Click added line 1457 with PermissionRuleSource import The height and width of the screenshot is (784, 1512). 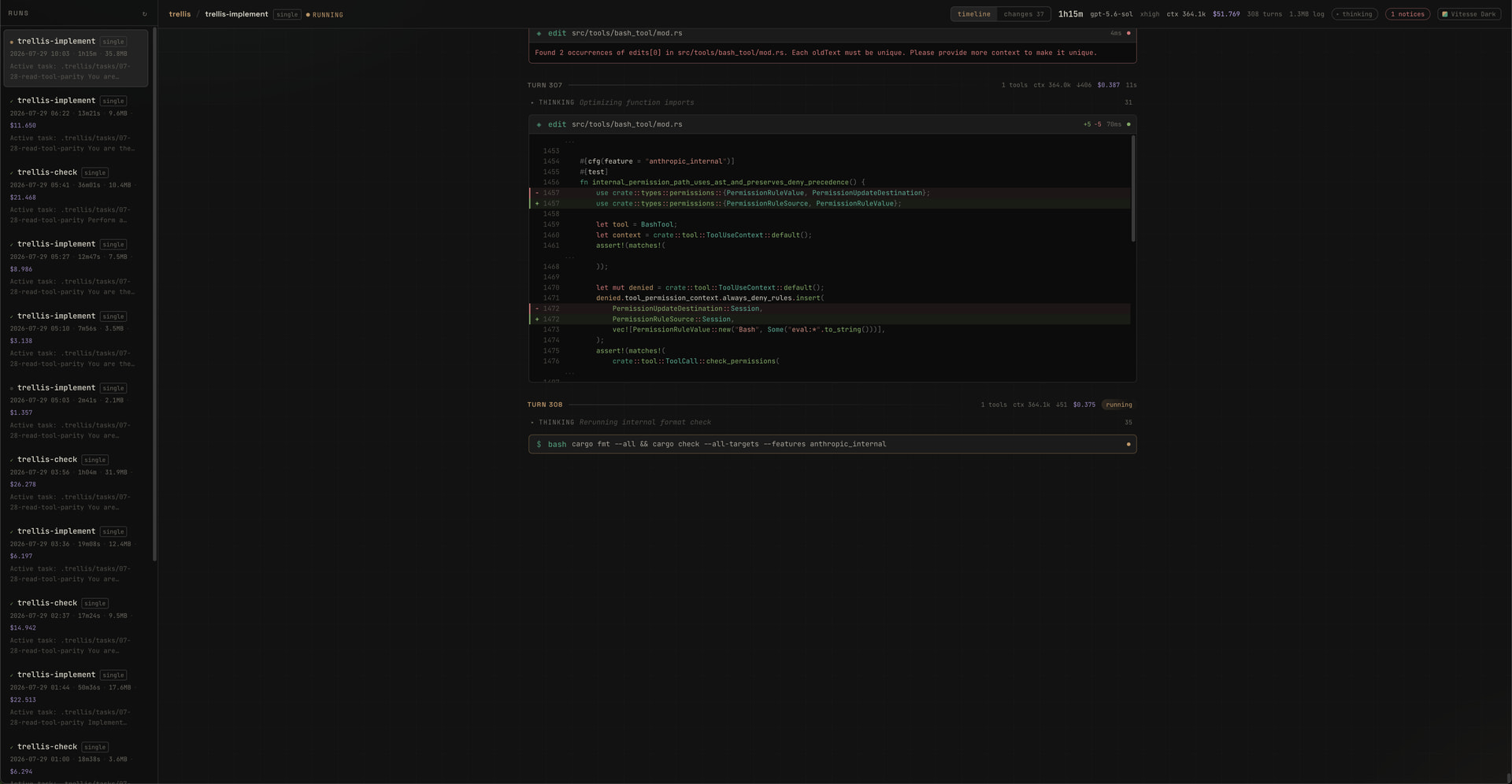tap(830, 204)
